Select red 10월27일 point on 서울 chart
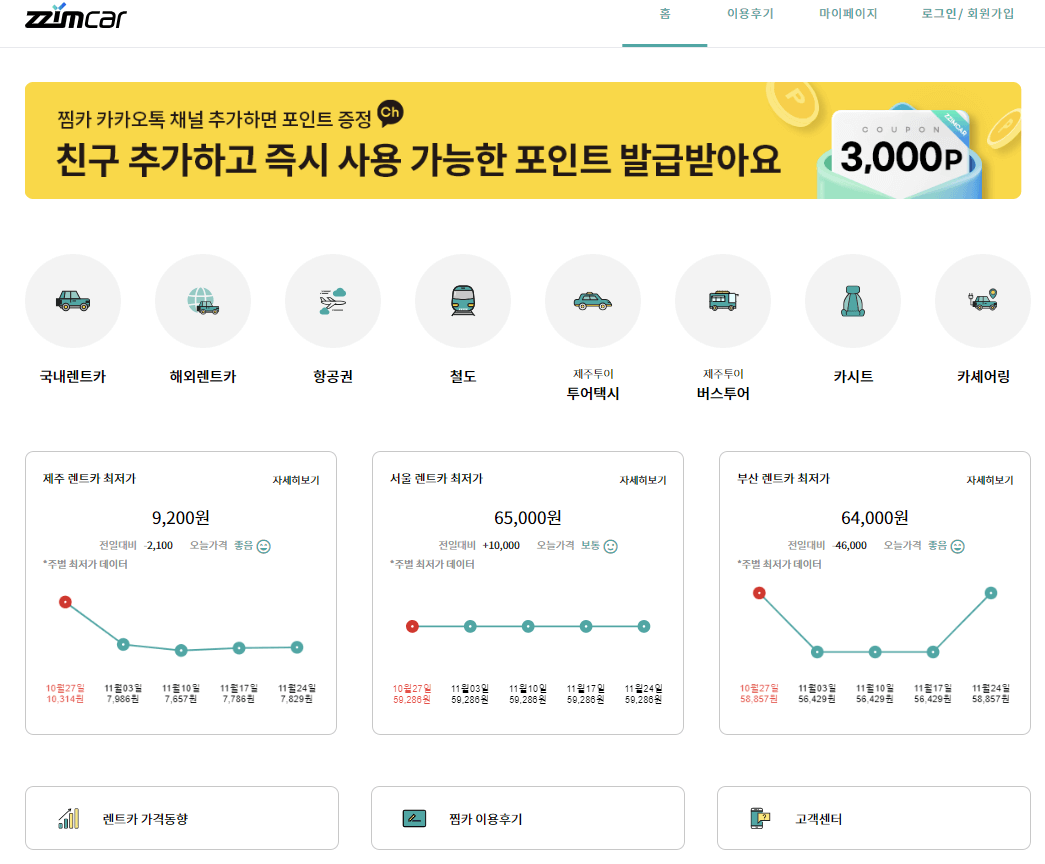 click(413, 626)
